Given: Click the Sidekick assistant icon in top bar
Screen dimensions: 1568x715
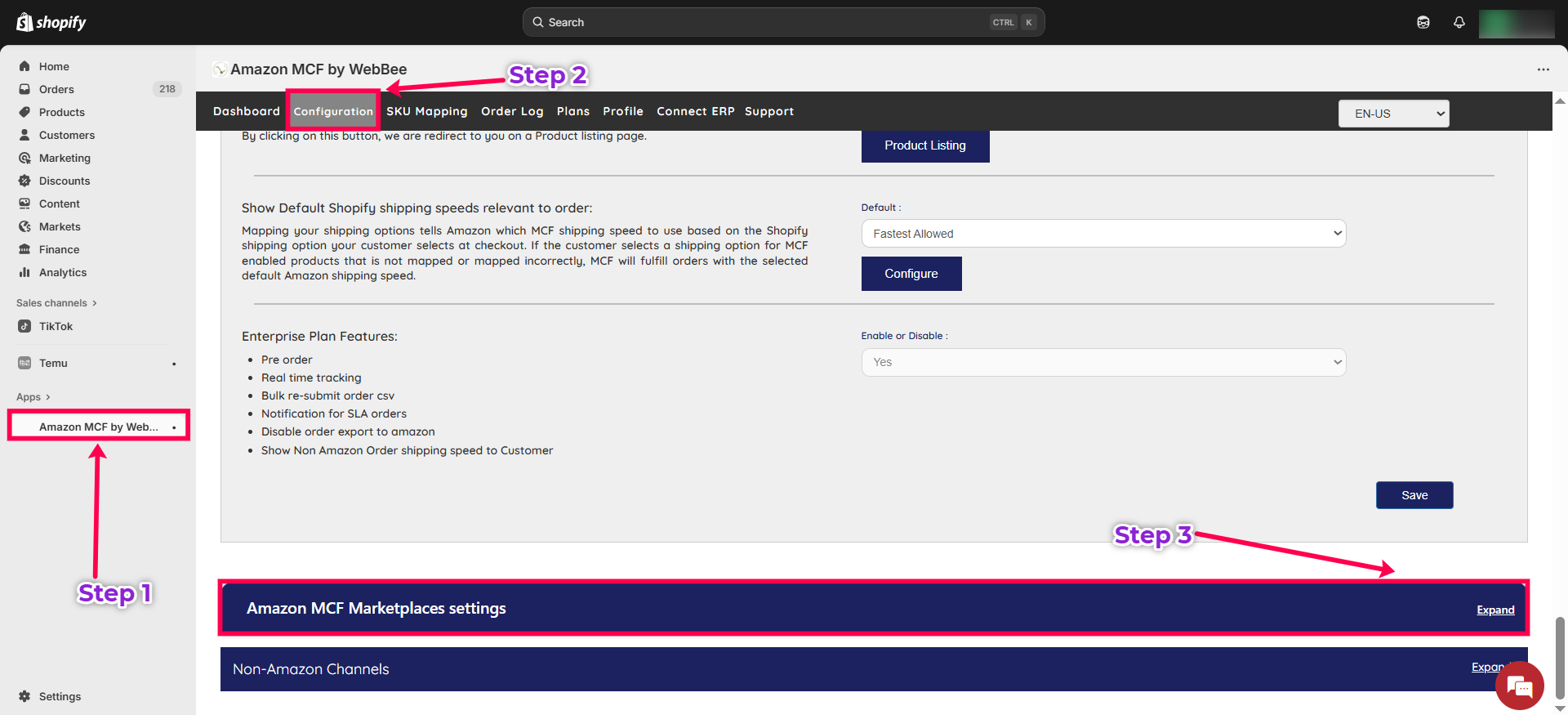Looking at the screenshot, I should pos(1423,22).
